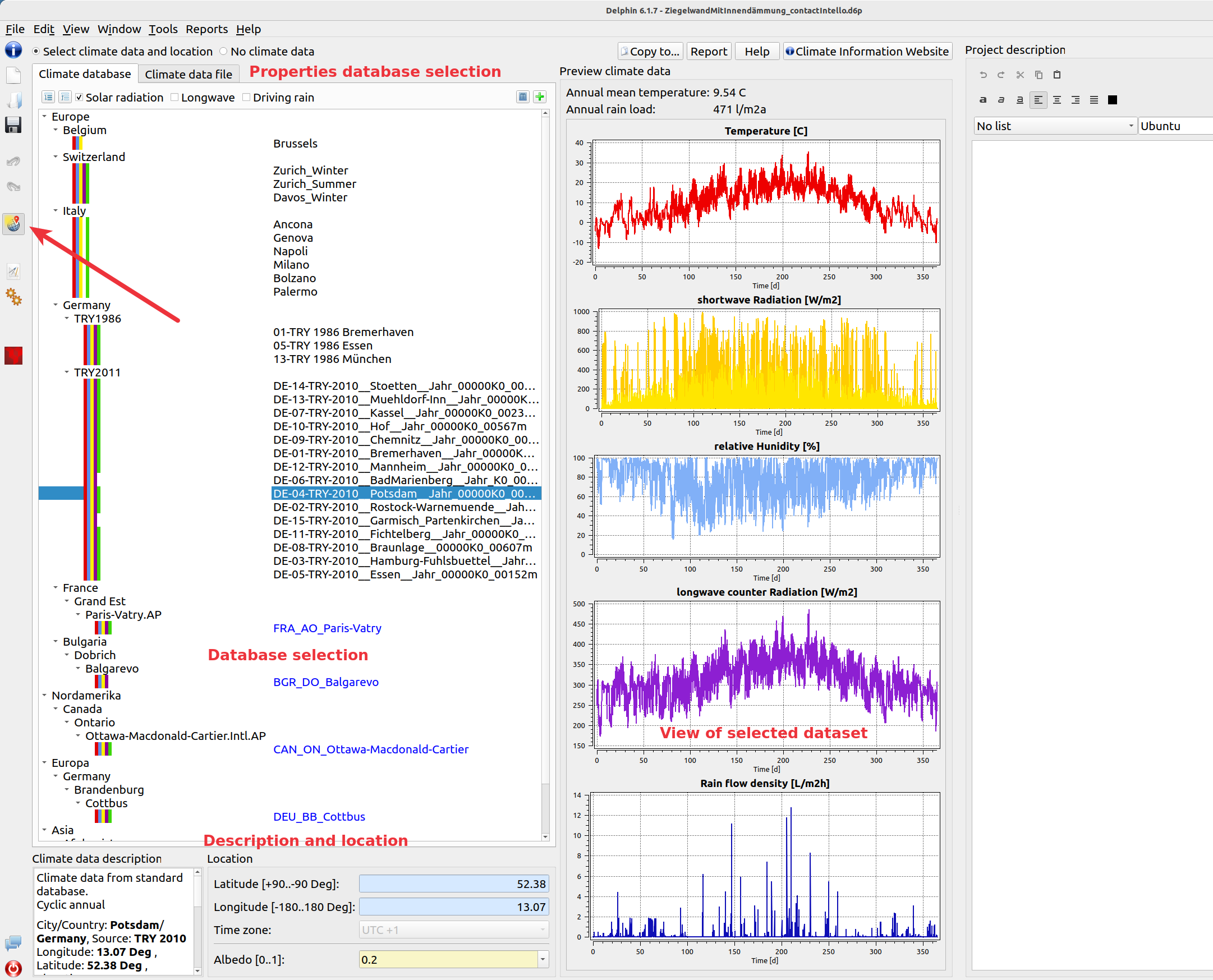Click the climate description text scrollbar
1213x980 pixels.
[197, 921]
